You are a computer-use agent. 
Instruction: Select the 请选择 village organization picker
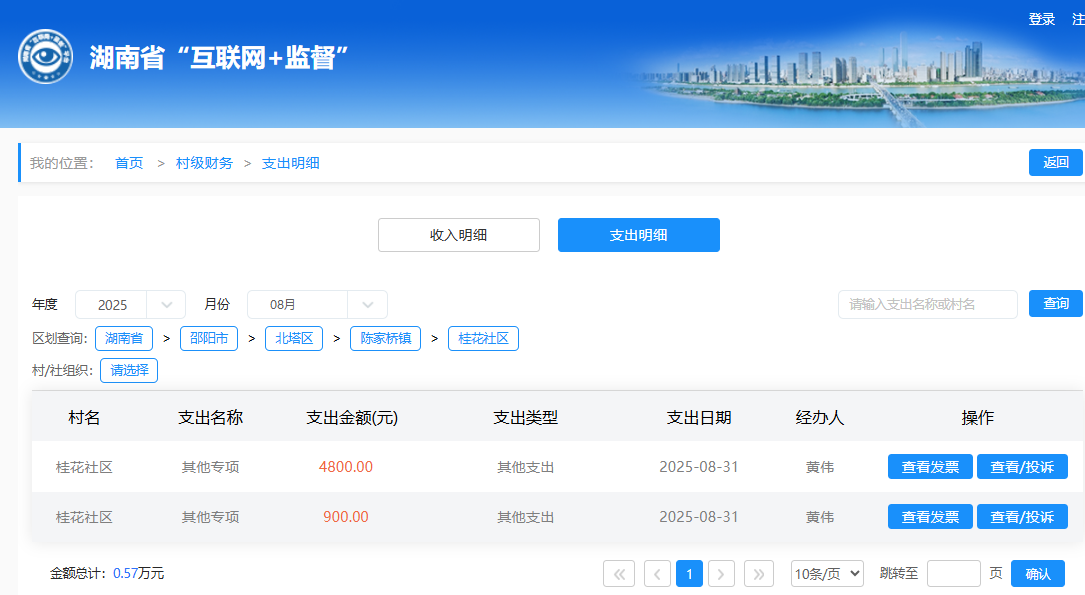pos(129,370)
